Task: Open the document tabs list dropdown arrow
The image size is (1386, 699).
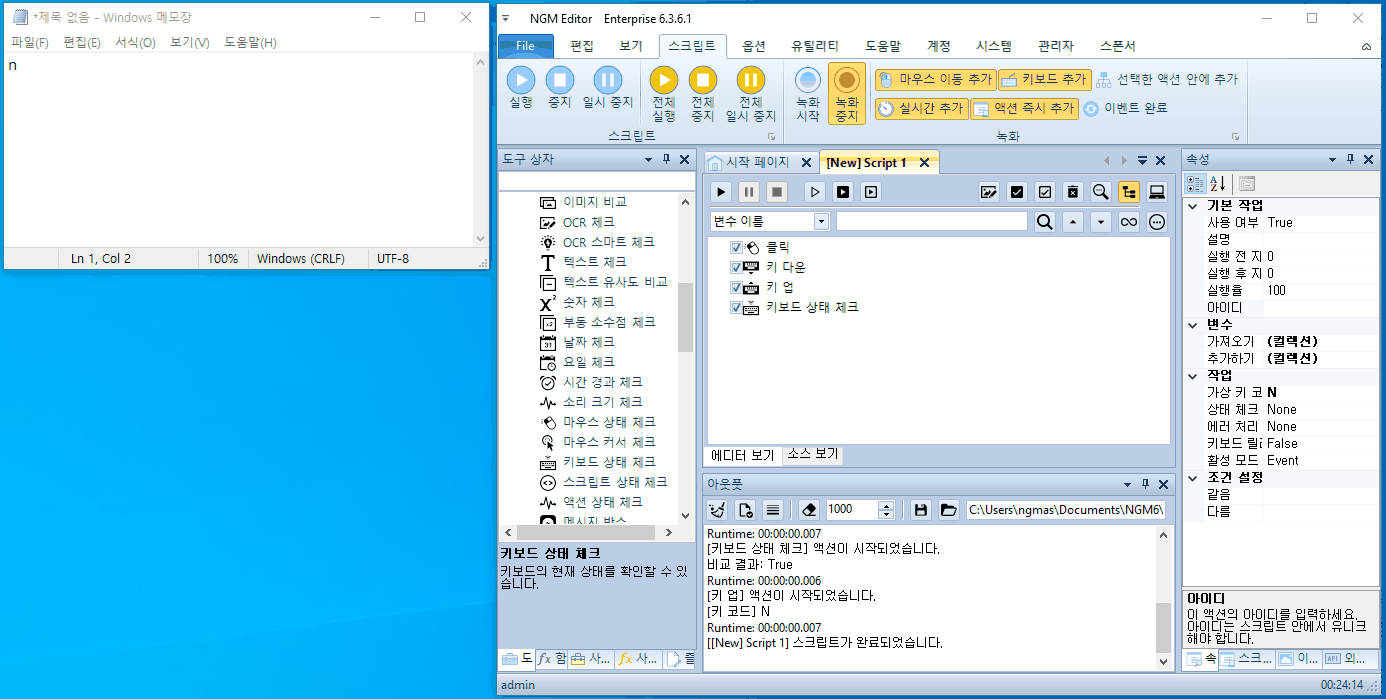Action: (x=1143, y=161)
